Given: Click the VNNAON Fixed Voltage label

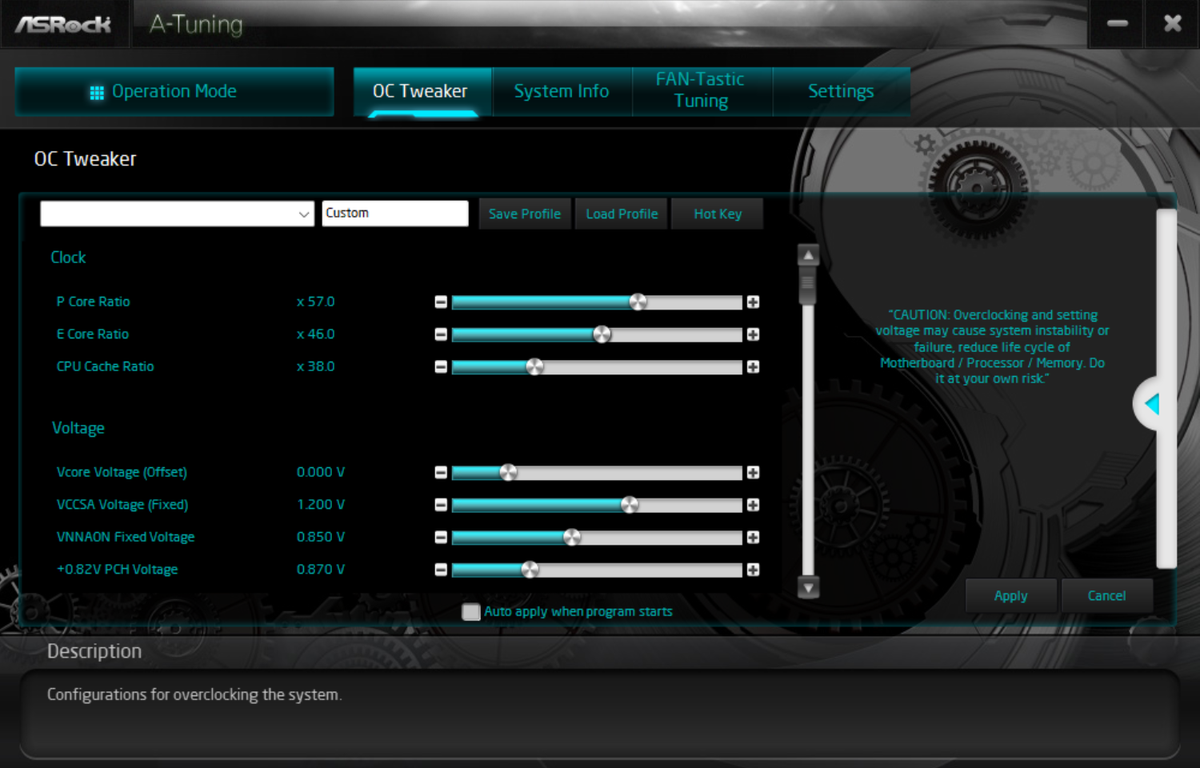Looking at the screenshot, I should 126,537.
